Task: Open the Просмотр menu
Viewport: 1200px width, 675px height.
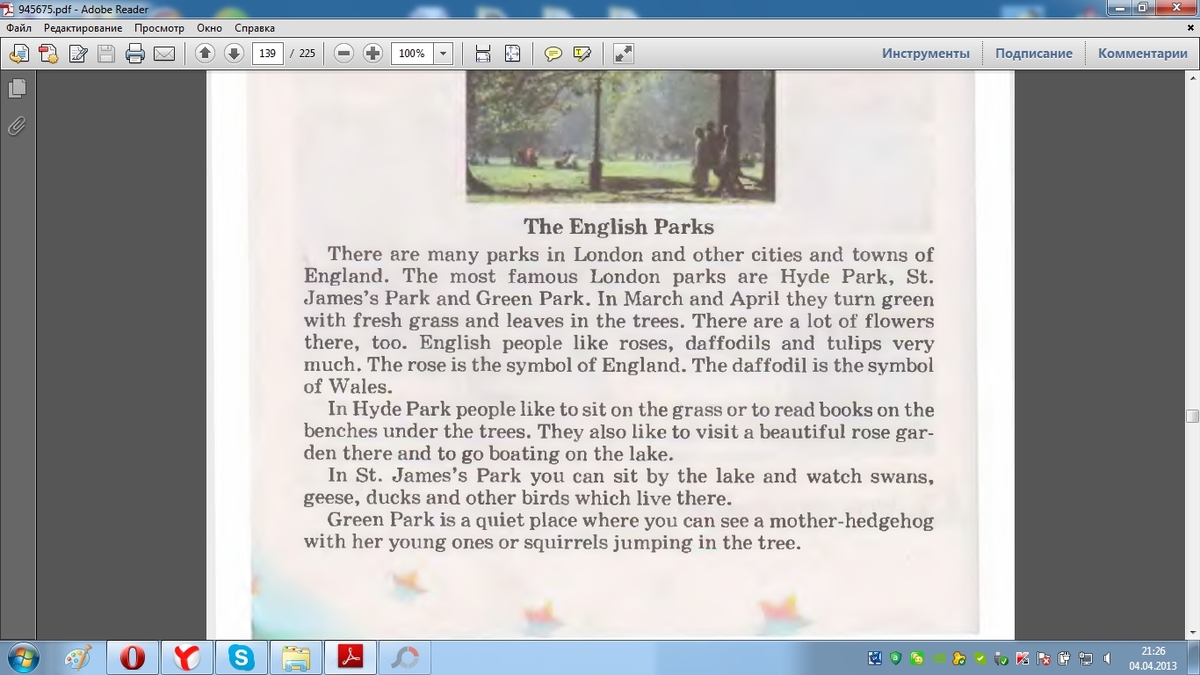Action: (x=159, y=28)
